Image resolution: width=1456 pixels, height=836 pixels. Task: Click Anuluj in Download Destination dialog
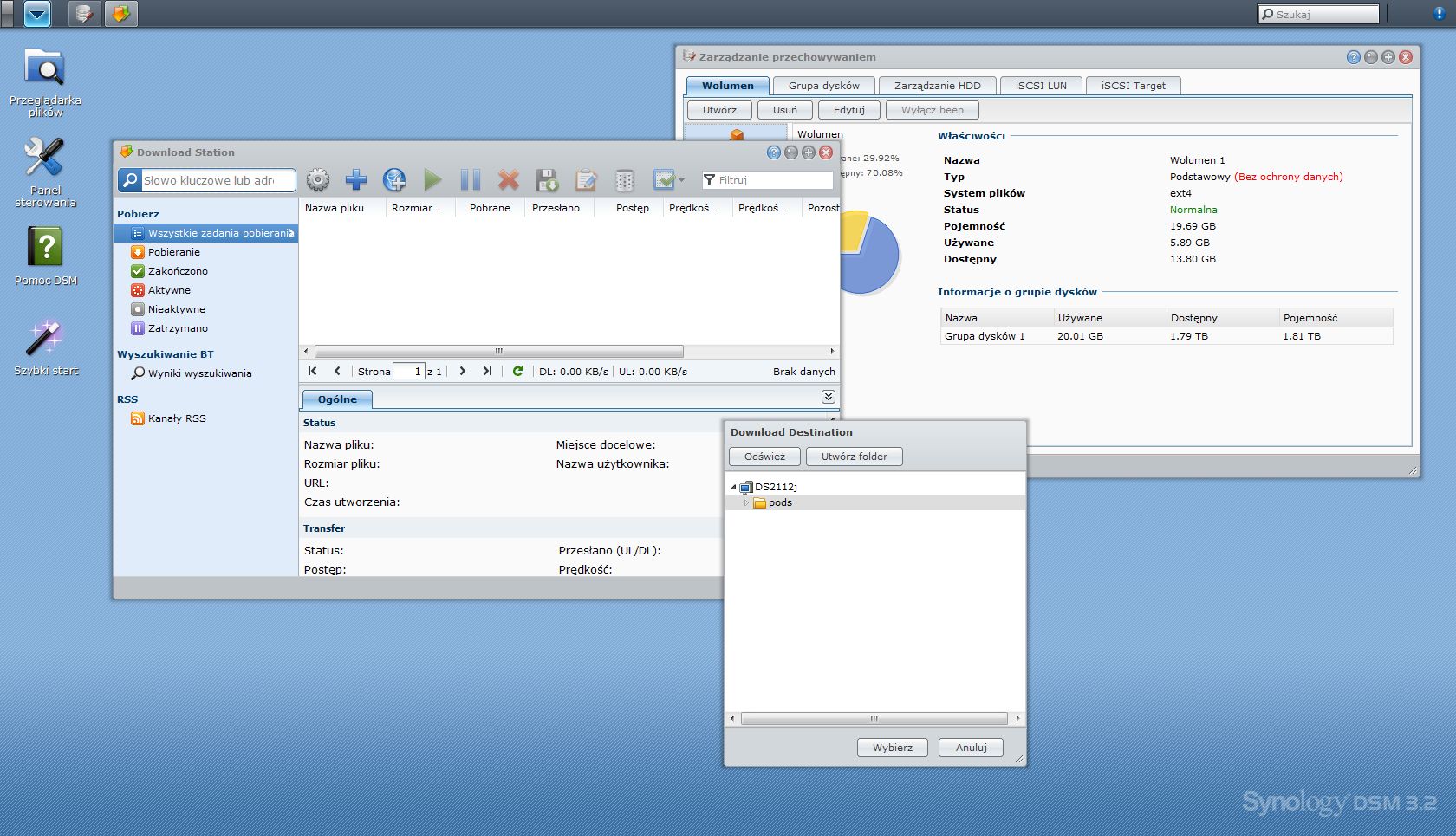point(971,748)
